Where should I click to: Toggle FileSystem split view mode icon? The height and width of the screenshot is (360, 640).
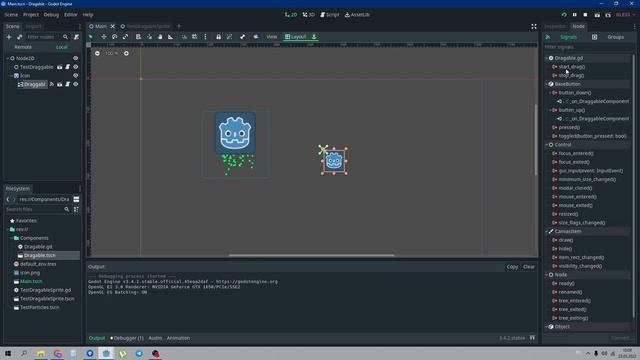(x=76, y=199)
